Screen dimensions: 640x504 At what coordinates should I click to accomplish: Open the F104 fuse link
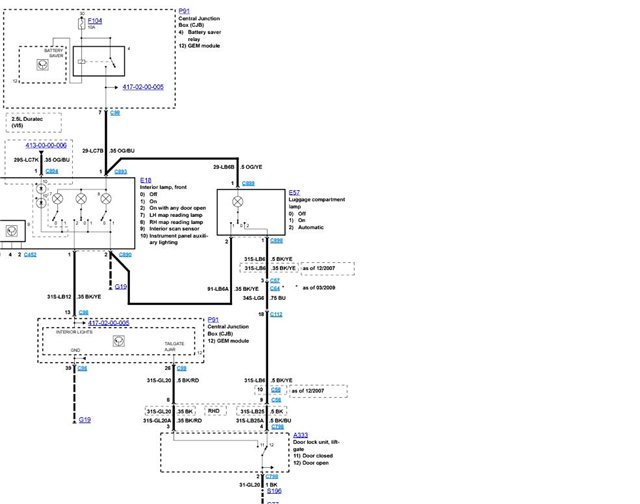pyautogui.click(x=95, y=20)
